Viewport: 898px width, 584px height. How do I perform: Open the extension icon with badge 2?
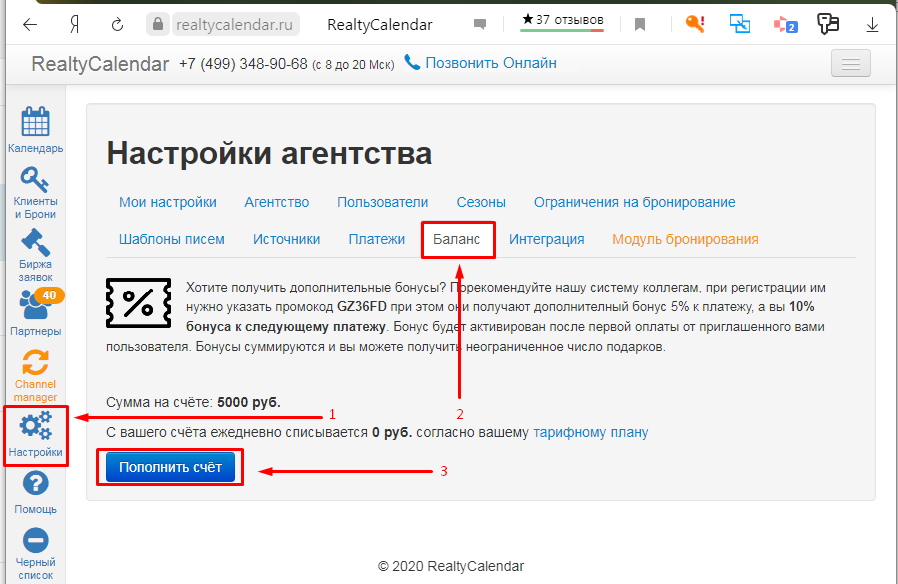click(785, 25)
